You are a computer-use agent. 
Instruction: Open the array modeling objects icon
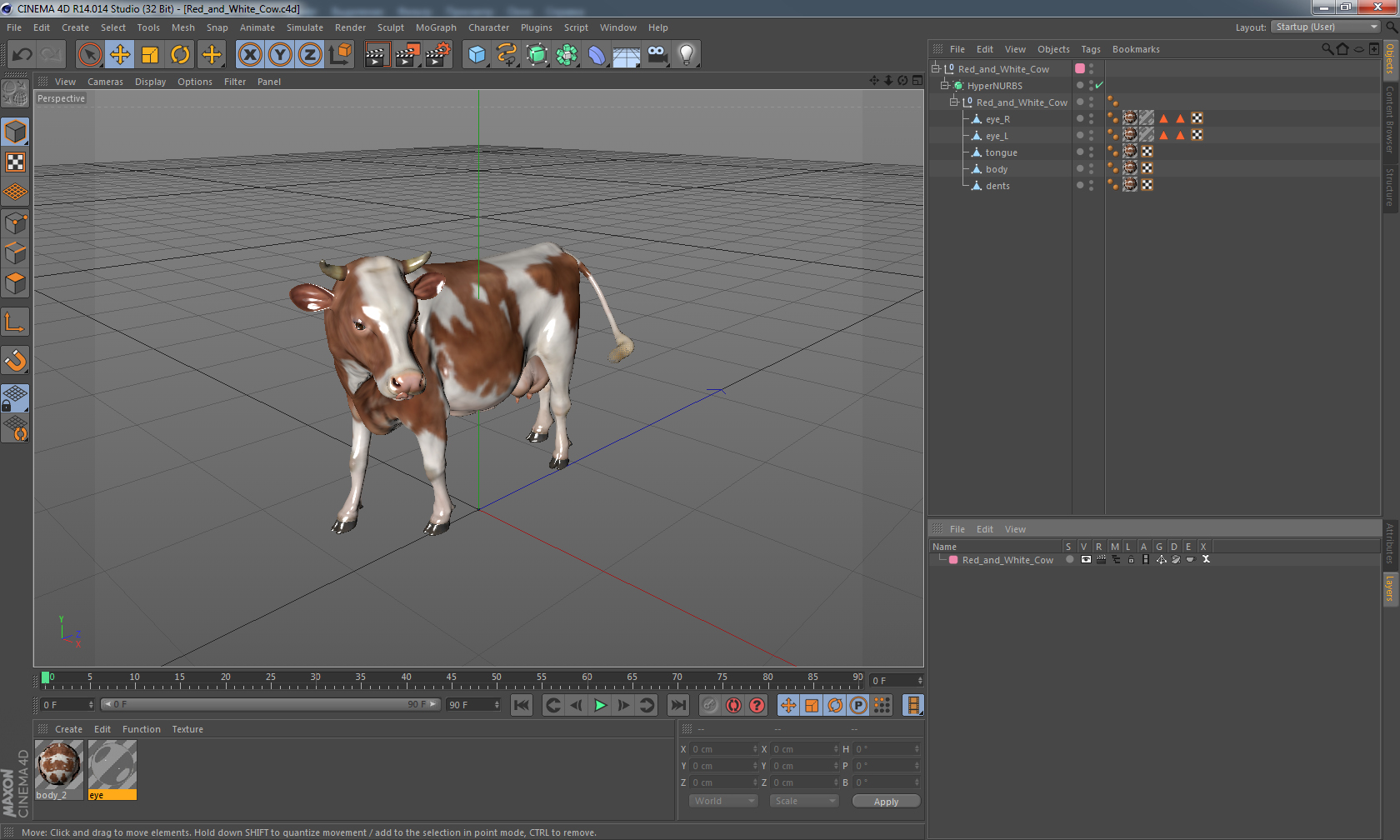pyautogui.click(x=567, y=55)
